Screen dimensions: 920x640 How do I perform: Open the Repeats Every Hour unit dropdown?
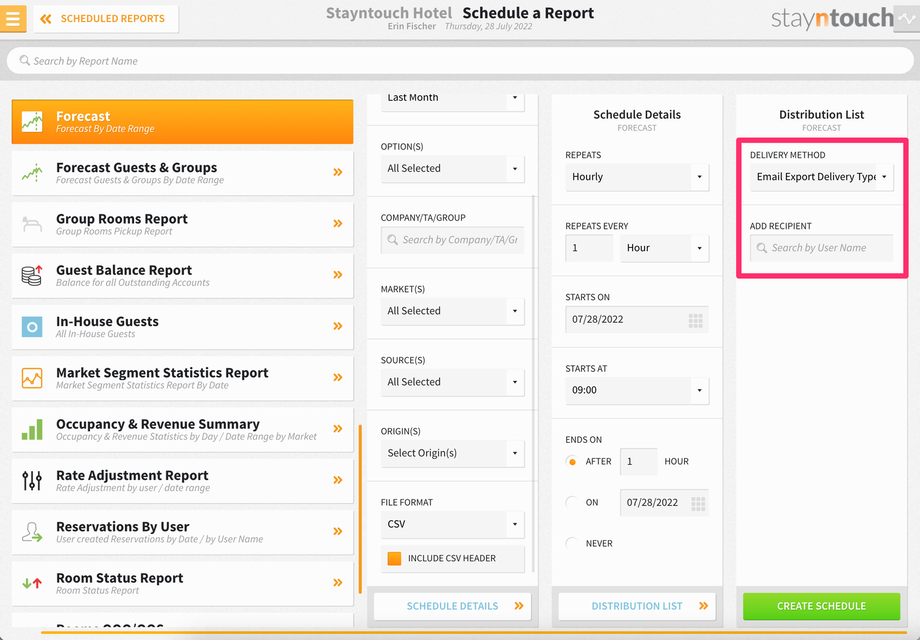pos(665,248)
